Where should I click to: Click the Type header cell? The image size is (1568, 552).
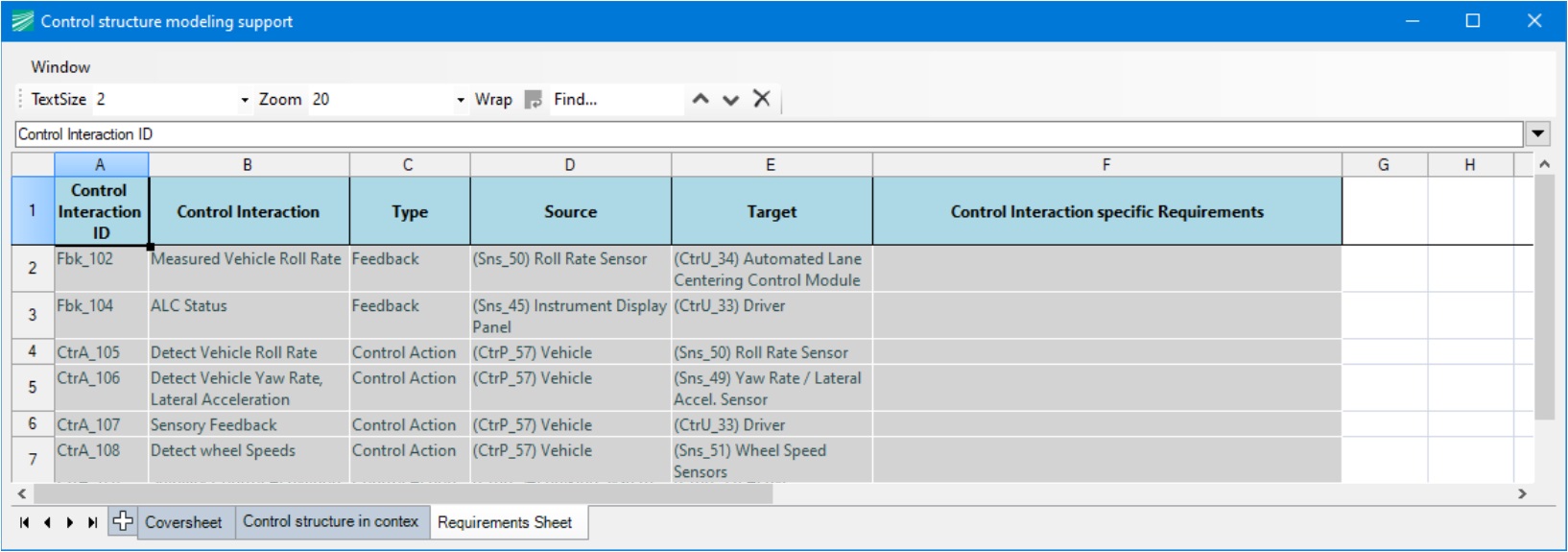tap(409, 211)
